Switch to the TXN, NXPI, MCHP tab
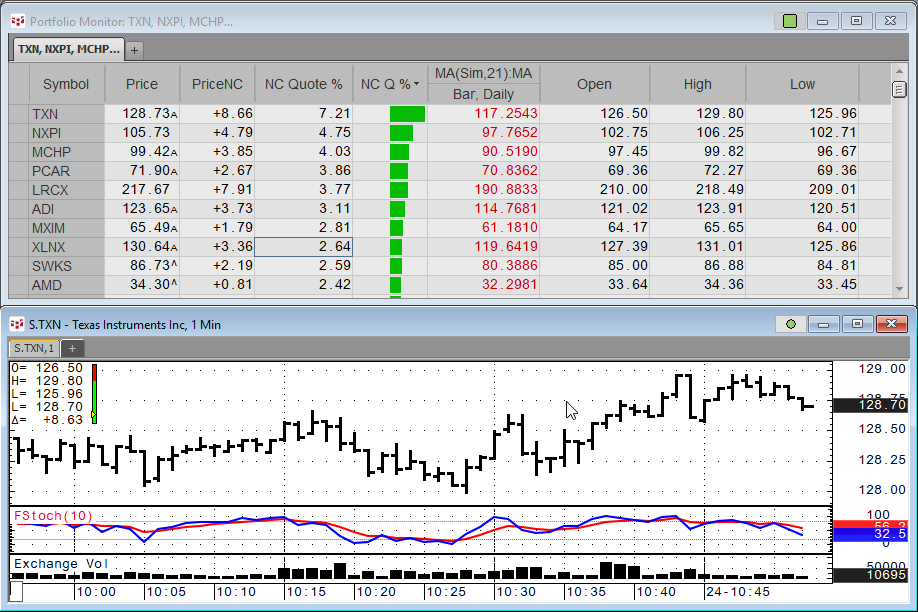 click(68, 48)
